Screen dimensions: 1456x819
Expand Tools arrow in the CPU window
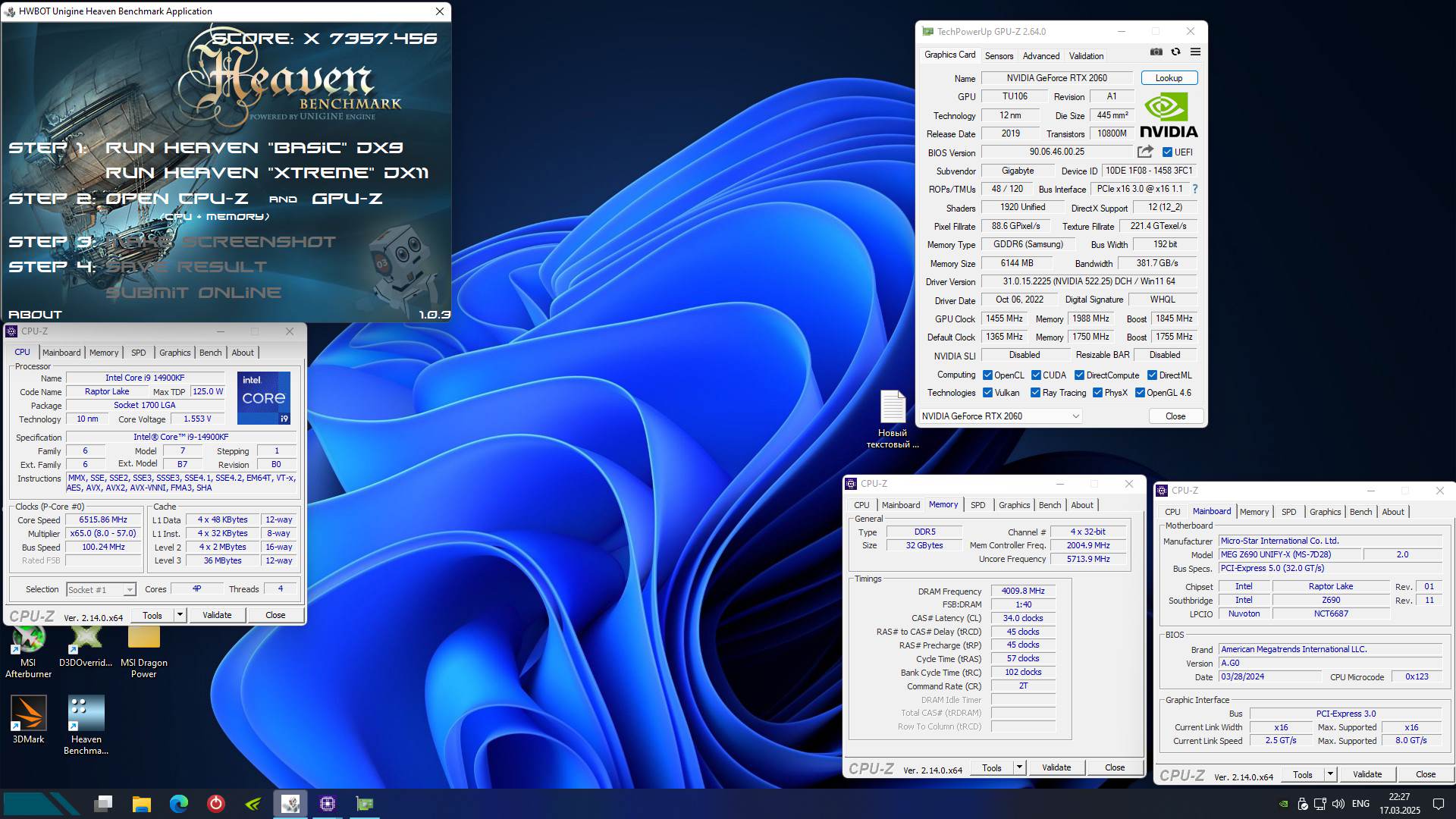pos(180,615)
